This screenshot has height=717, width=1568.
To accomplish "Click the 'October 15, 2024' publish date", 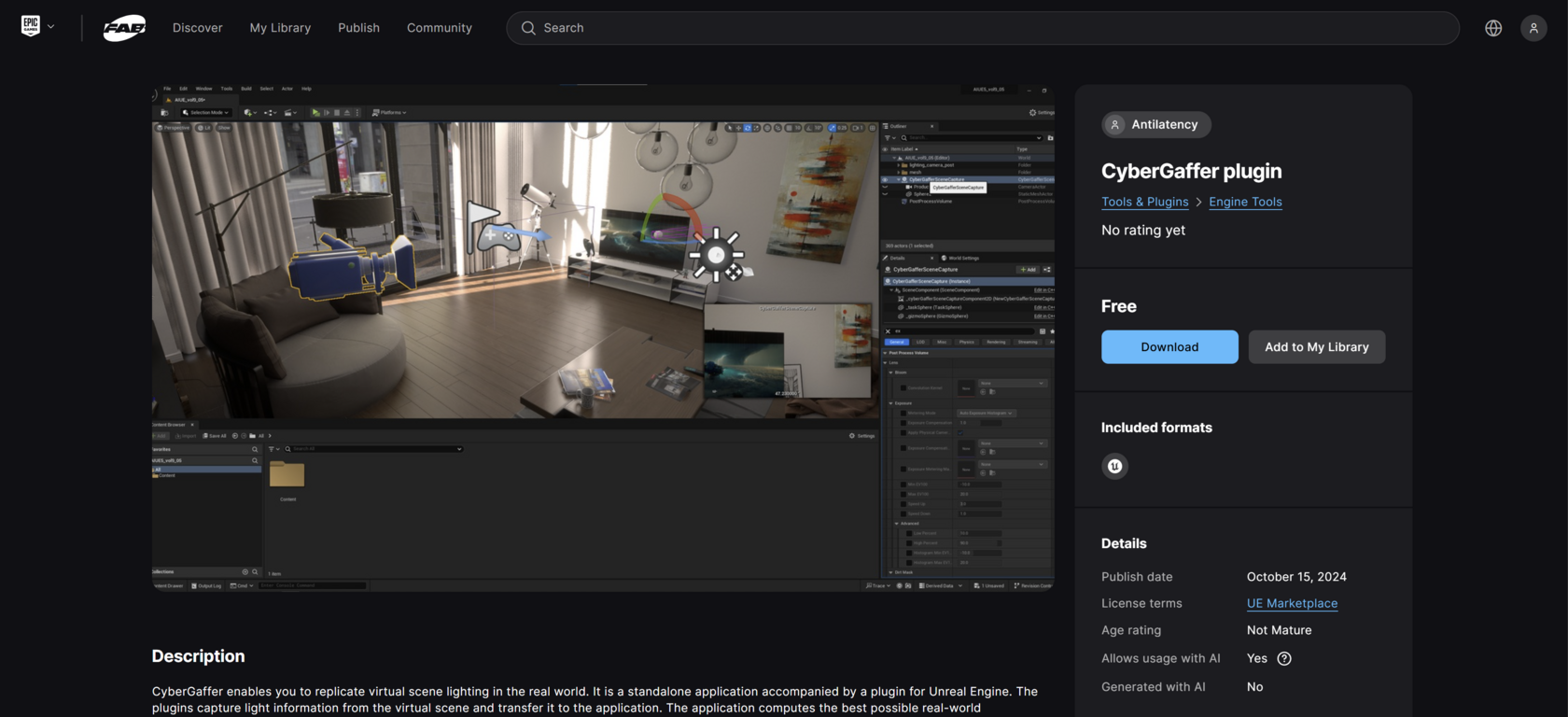I will coord(1296,577).
